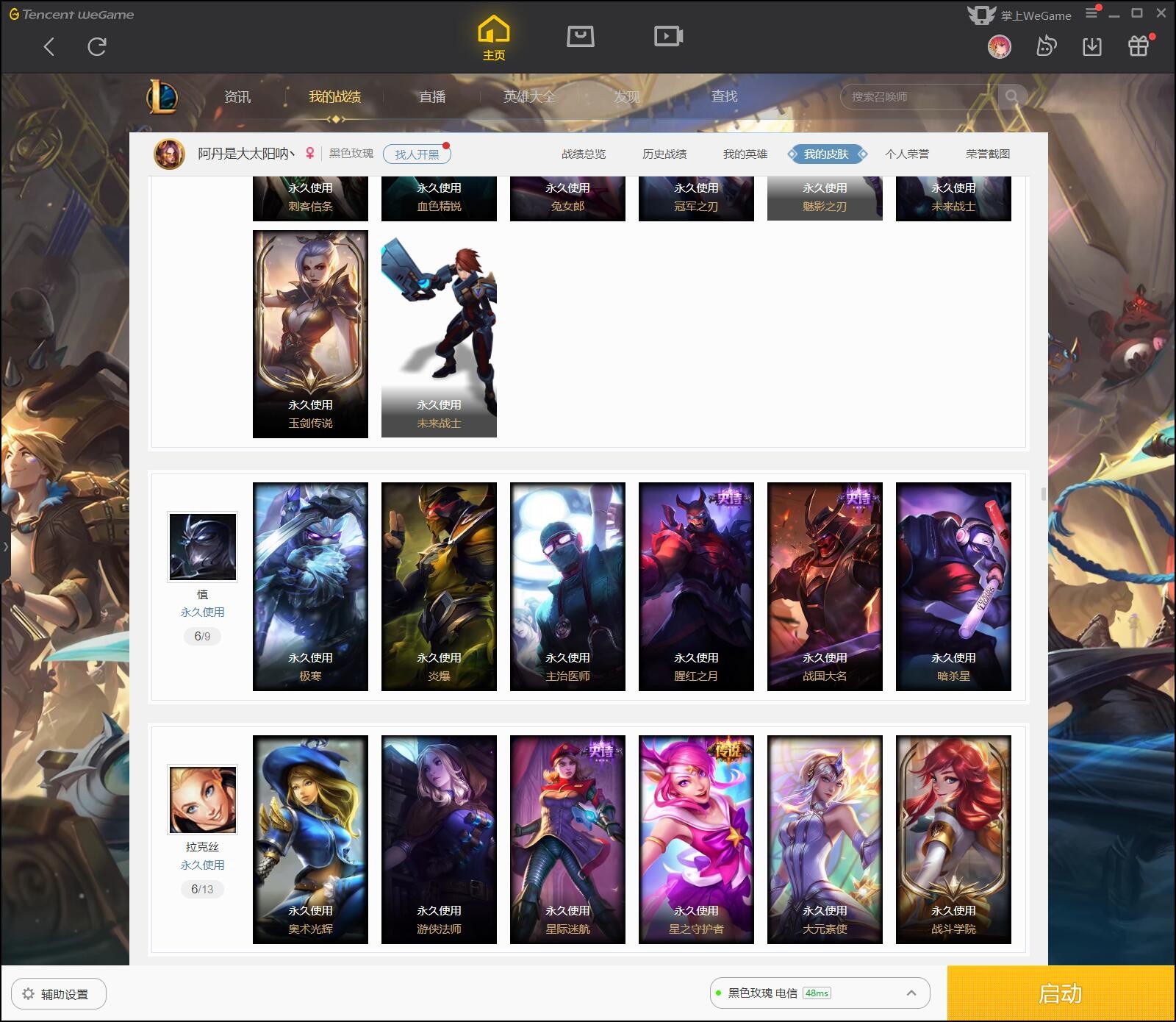The width and height of the screenshot is (1176, 1022).
Task: Open the 战斗学院 skin card
Action: coord(953,840)
